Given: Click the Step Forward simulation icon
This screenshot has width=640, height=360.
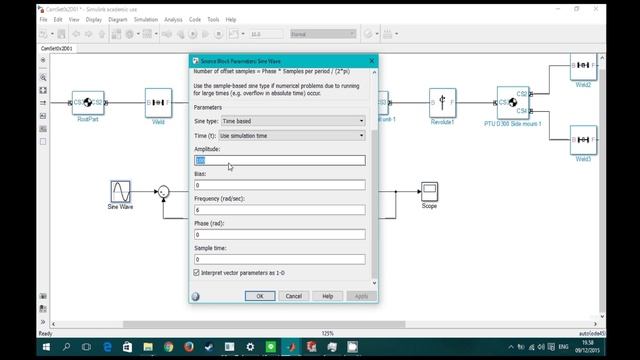Looking at the screenshot, I should [x=205, y=34].
